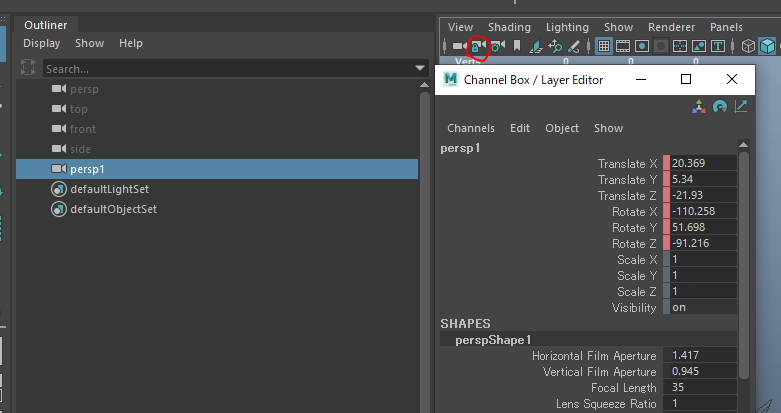
Task: Open Channel Box Edit menu
Action: point(520,128)
